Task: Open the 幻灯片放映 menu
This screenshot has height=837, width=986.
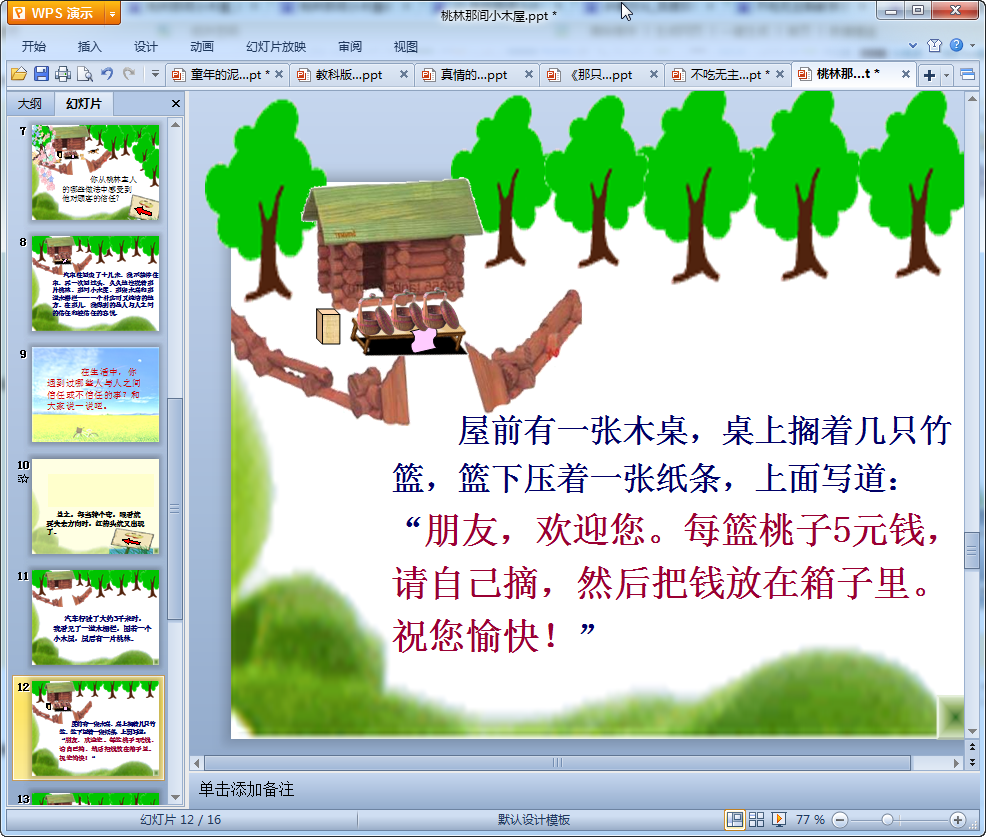Action: point(276,46)
